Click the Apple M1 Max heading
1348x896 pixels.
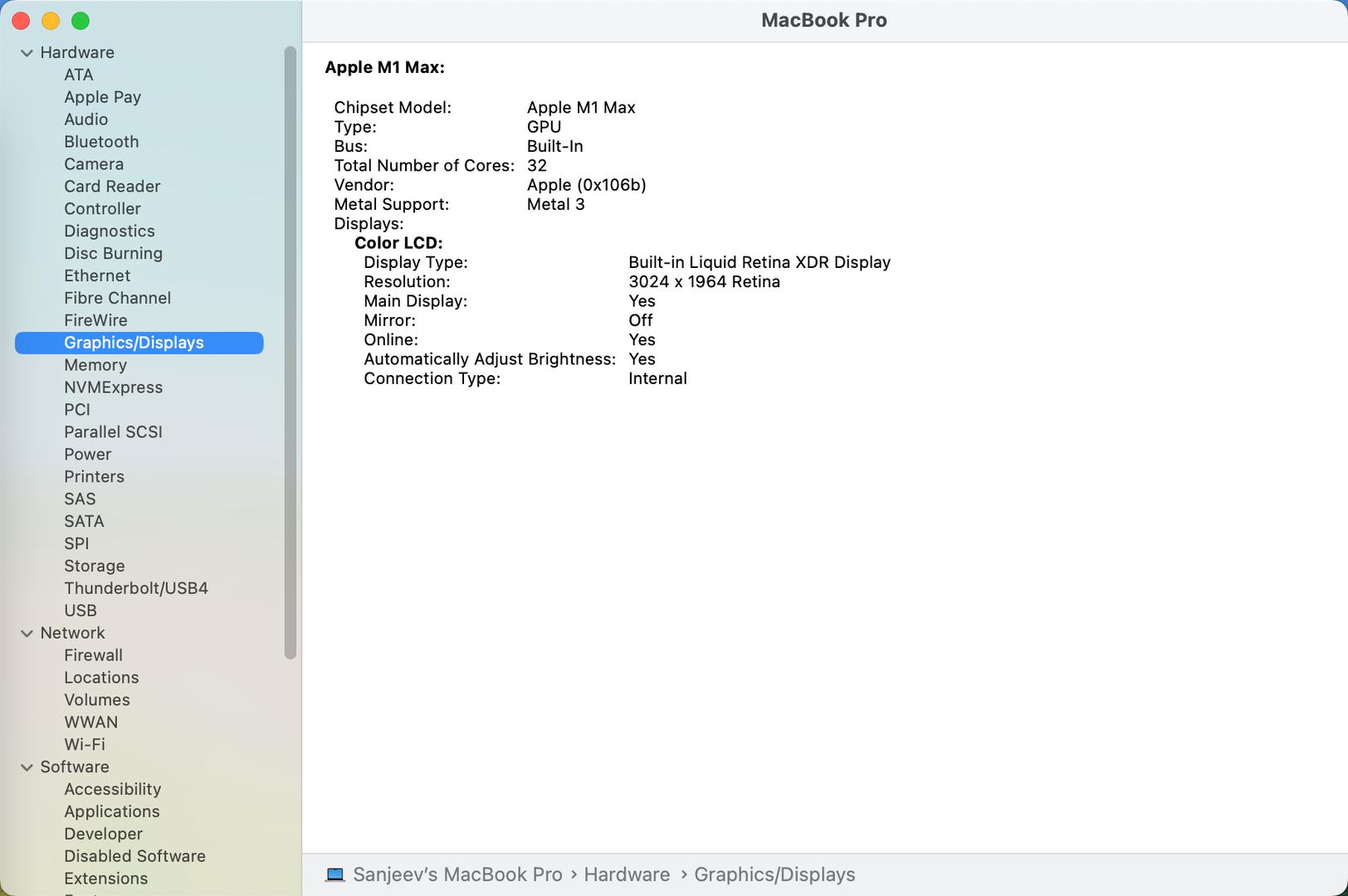pos(384,68)
